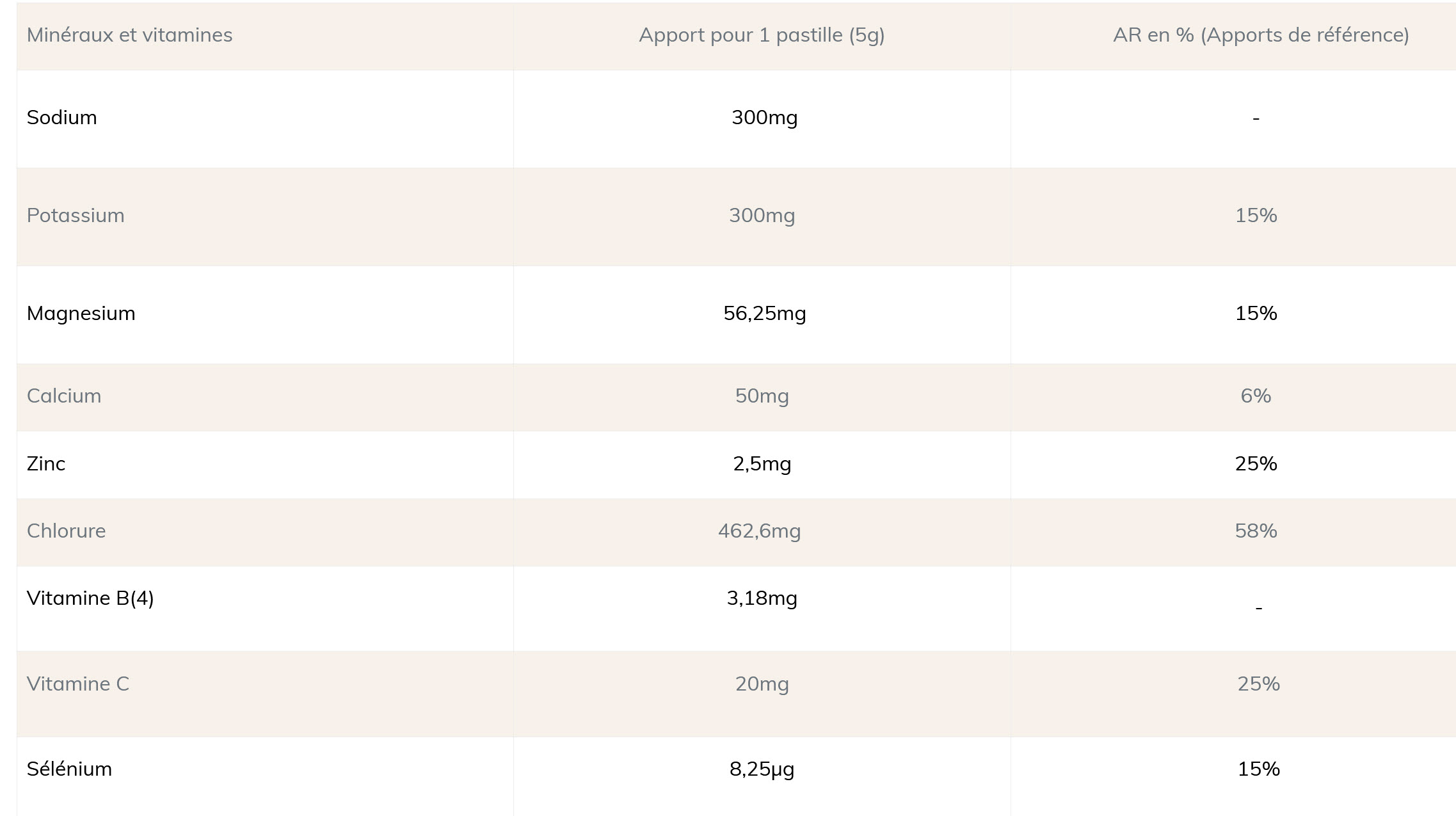Click the Minéraux et vitamines header

point(129,35)
